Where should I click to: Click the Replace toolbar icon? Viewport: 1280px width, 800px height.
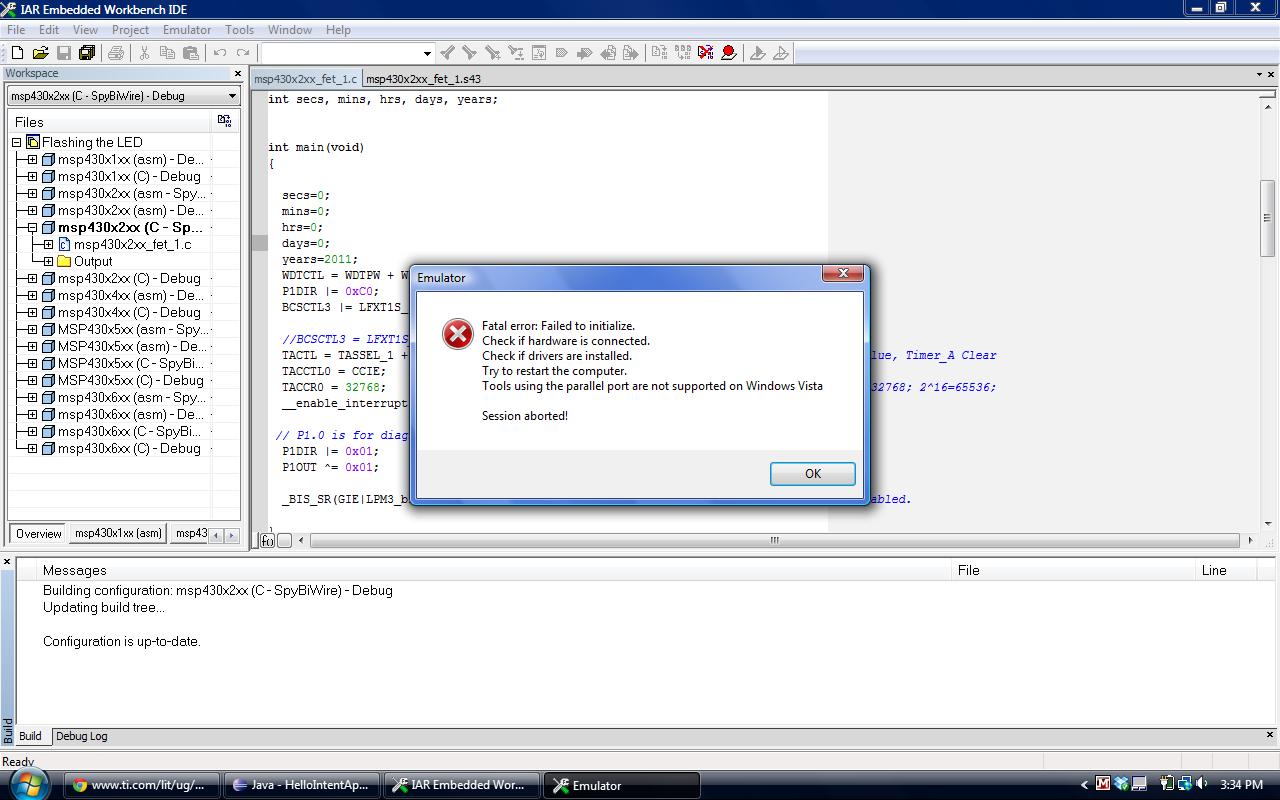tap(516, 53)
